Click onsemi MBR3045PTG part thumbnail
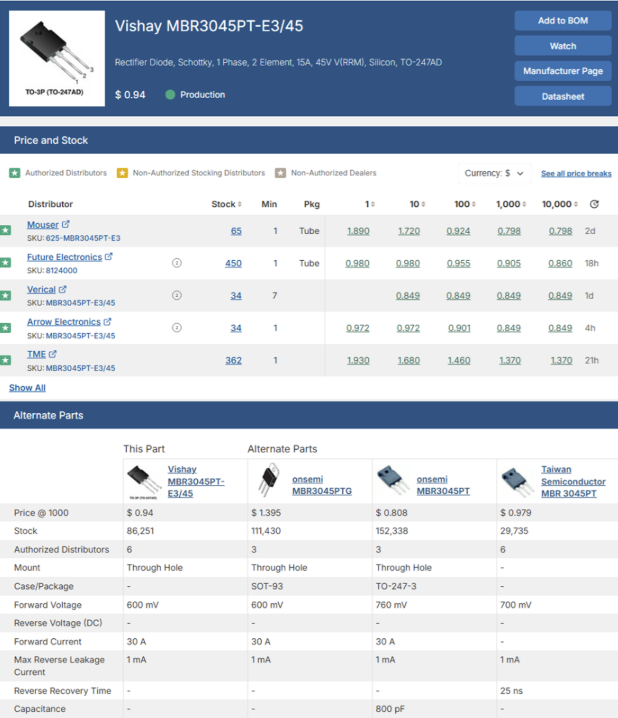 point(269,480)
